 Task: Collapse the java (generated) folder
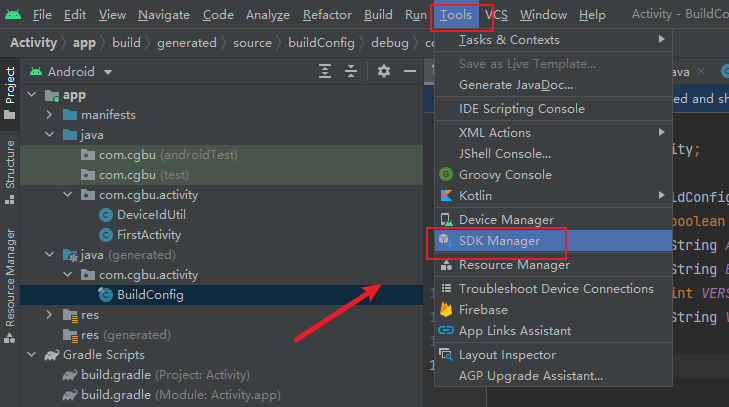49,255
